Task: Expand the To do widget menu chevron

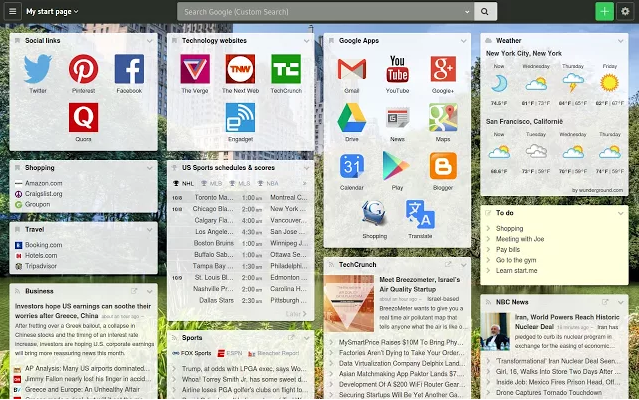Action: coord(621,212)
